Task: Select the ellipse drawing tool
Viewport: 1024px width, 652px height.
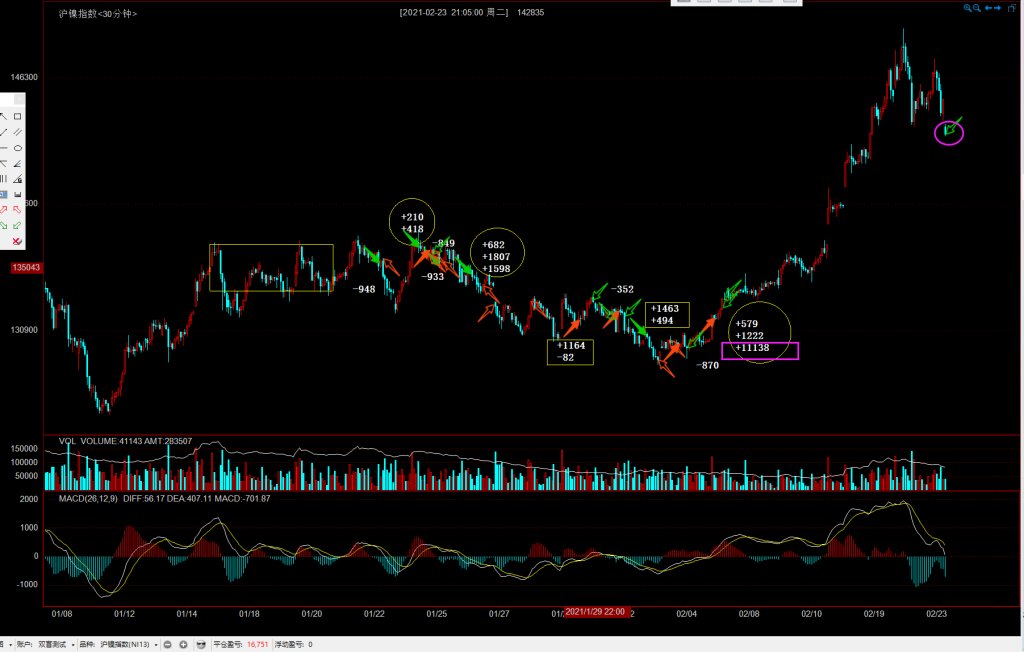Action: click(x=18, y=148)
